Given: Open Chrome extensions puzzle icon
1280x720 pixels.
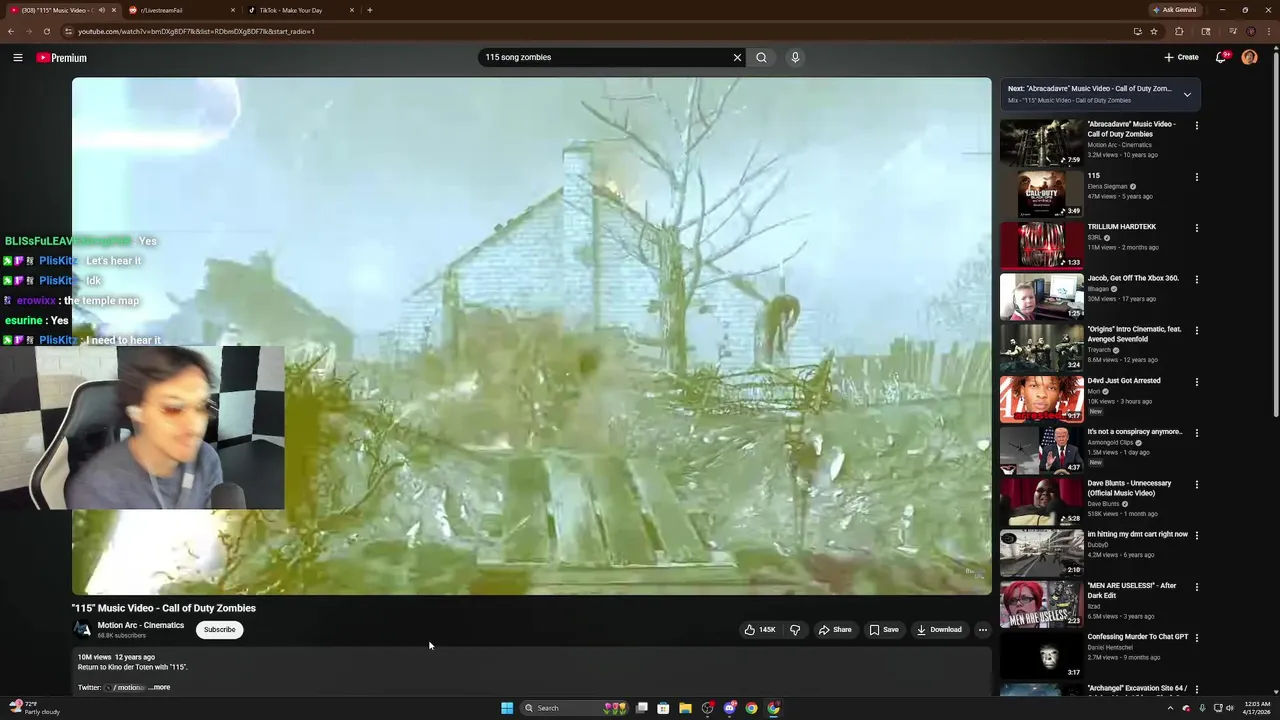Looking at the screenshot, I should point(1179,31).
